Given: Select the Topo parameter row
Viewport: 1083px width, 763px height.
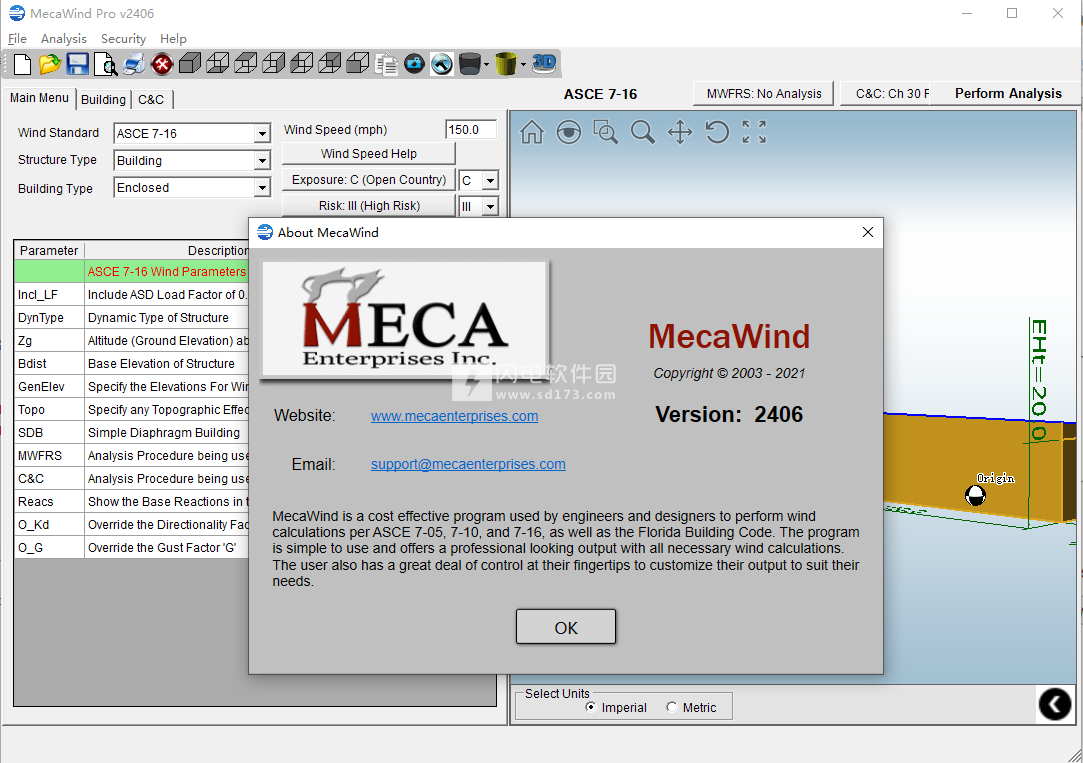Looking at the screenshot, I should tap(131, 409).
